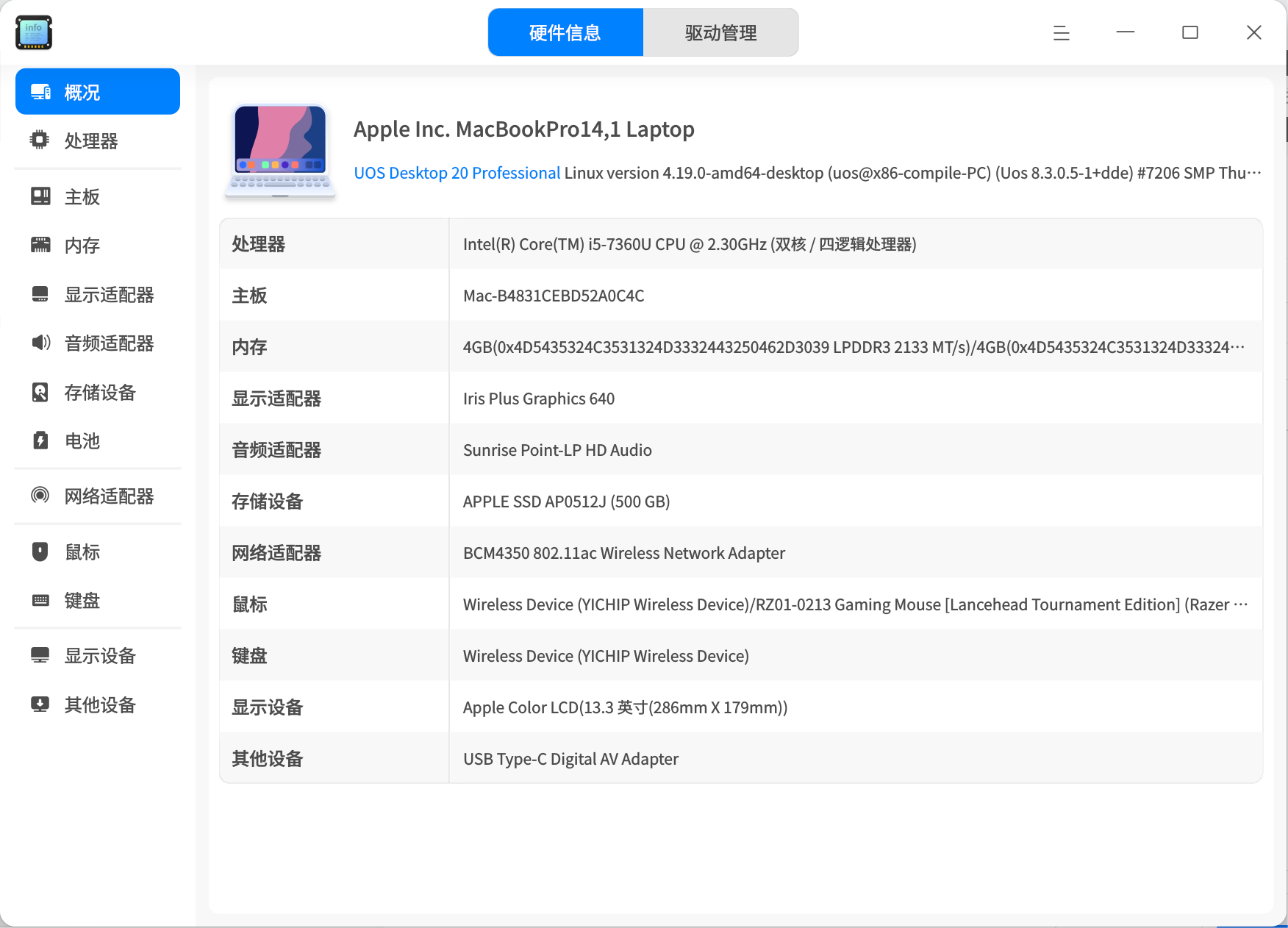Click the laptop thumbnail image
1288x928 pixels.
point(280,151)
